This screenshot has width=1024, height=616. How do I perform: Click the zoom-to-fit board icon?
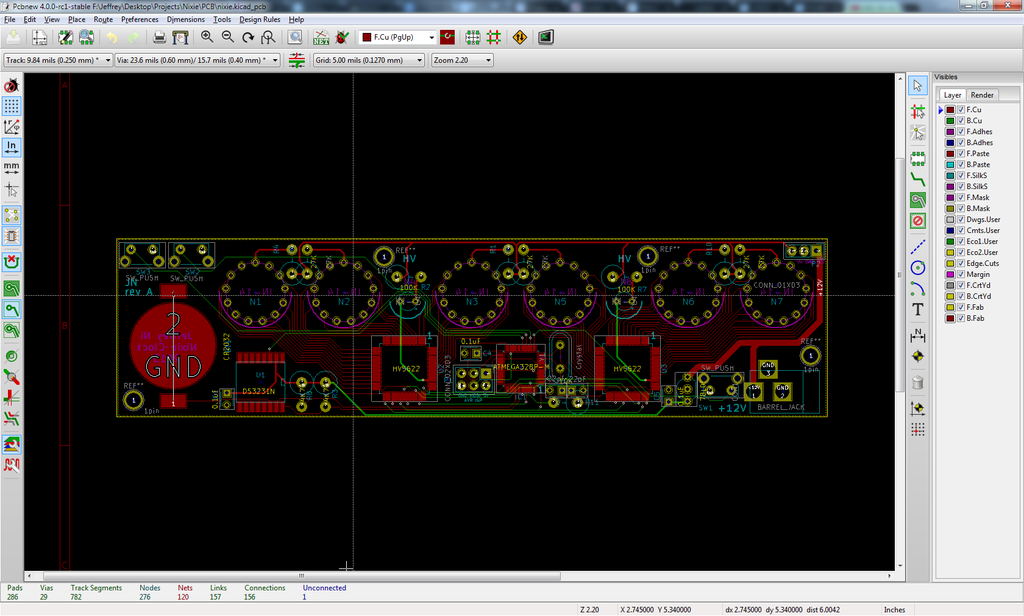click(268, 37)
